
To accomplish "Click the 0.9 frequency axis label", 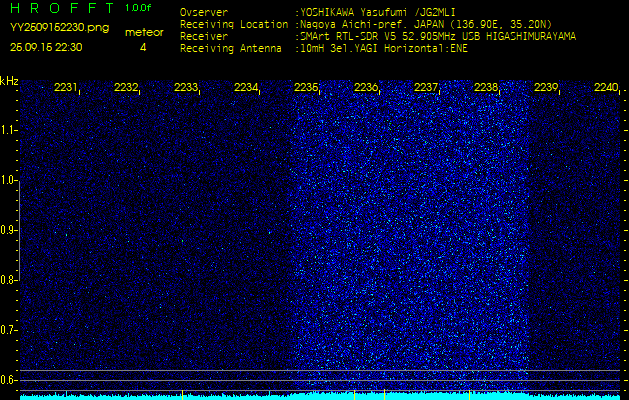I will [x=7, y=230].
